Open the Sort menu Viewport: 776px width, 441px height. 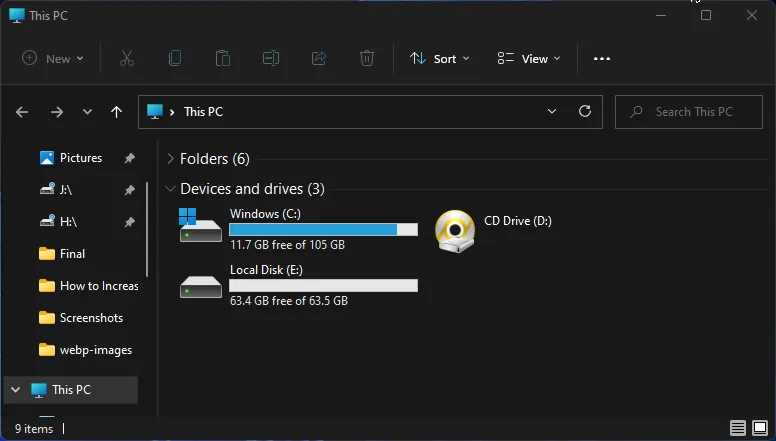click(439, 59)
